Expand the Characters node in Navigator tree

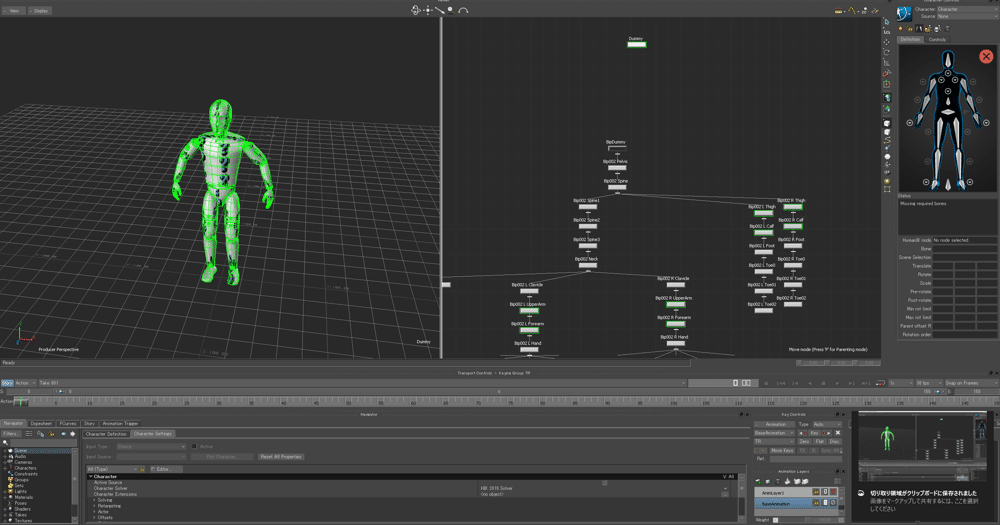click(x=5, y=468)
